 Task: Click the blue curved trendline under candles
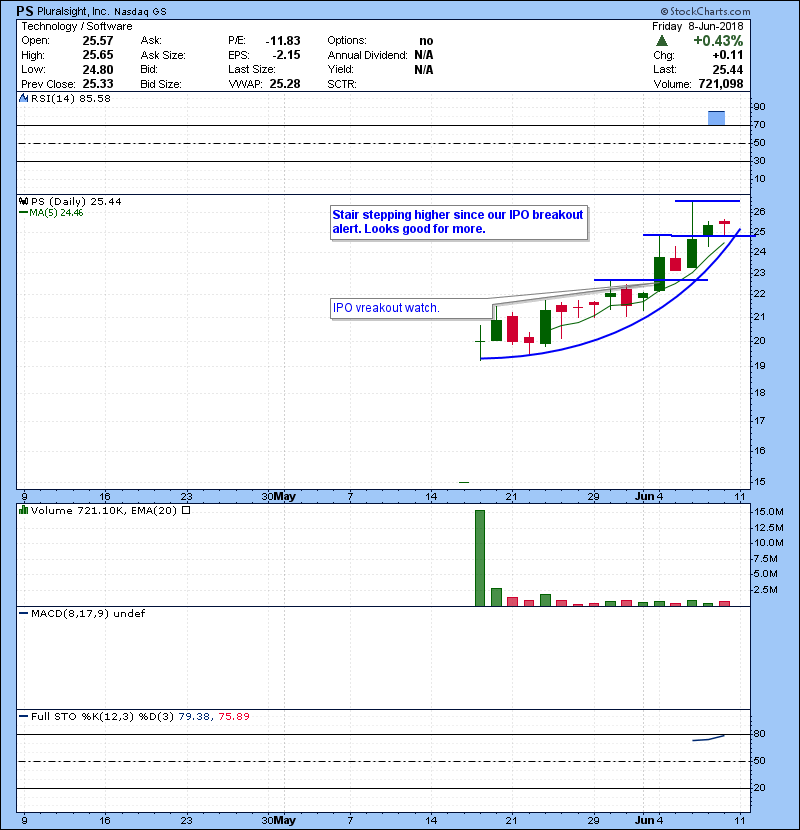(609, 333)
